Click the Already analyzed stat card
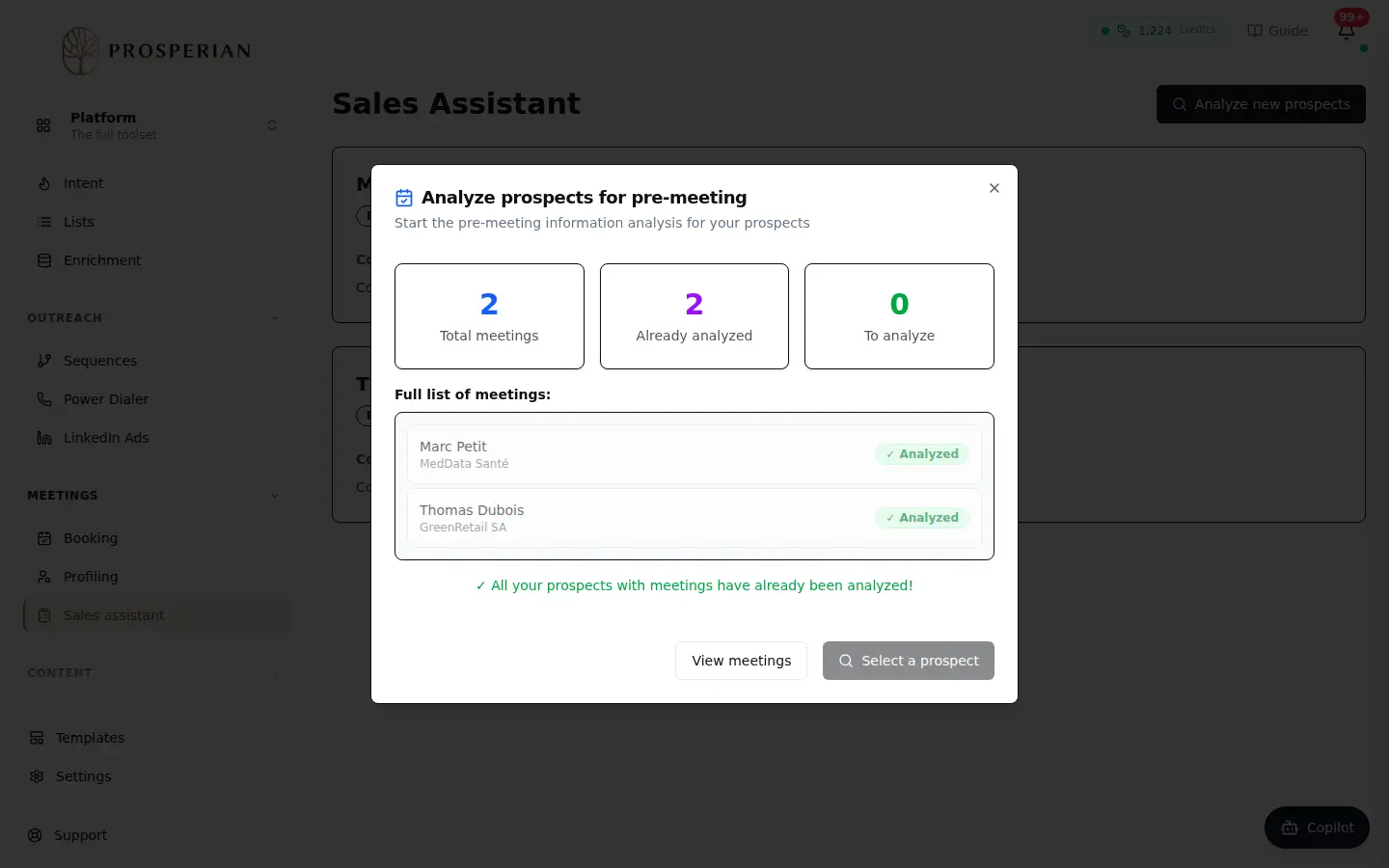Screen dimensions: 1389x868 tap(694, 316)
